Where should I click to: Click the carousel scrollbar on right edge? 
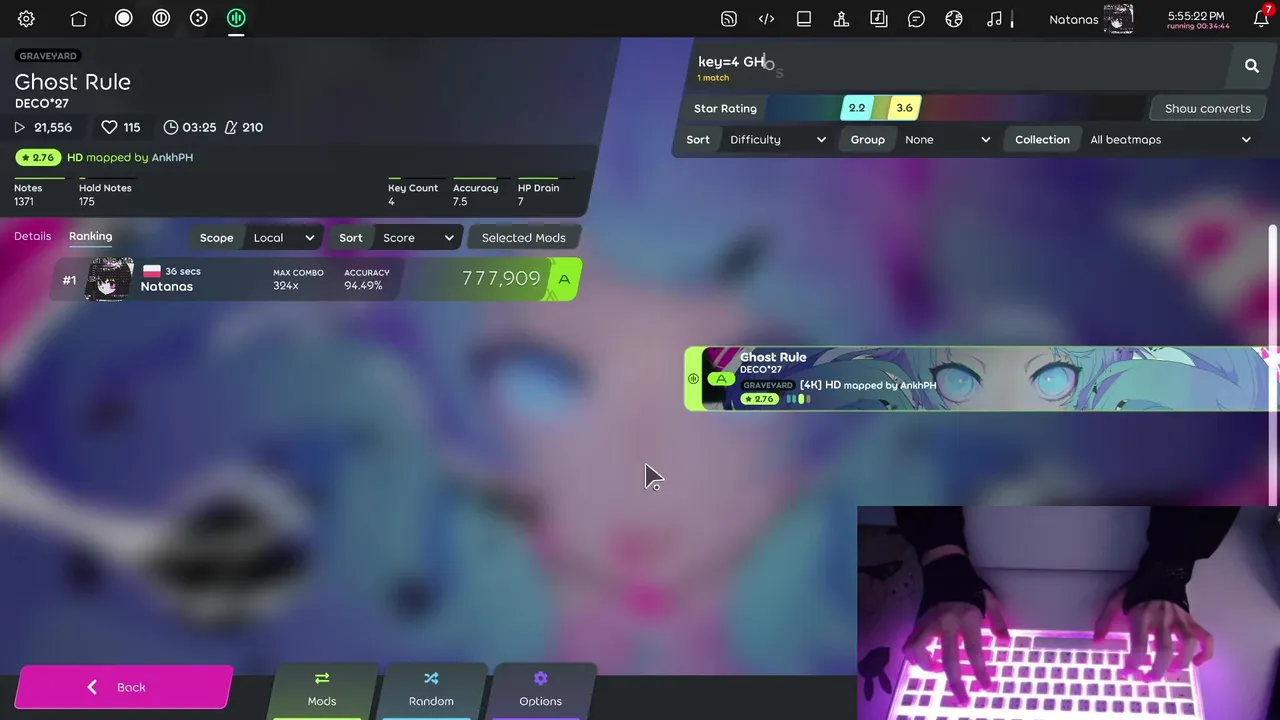[x=1273, y=365]
